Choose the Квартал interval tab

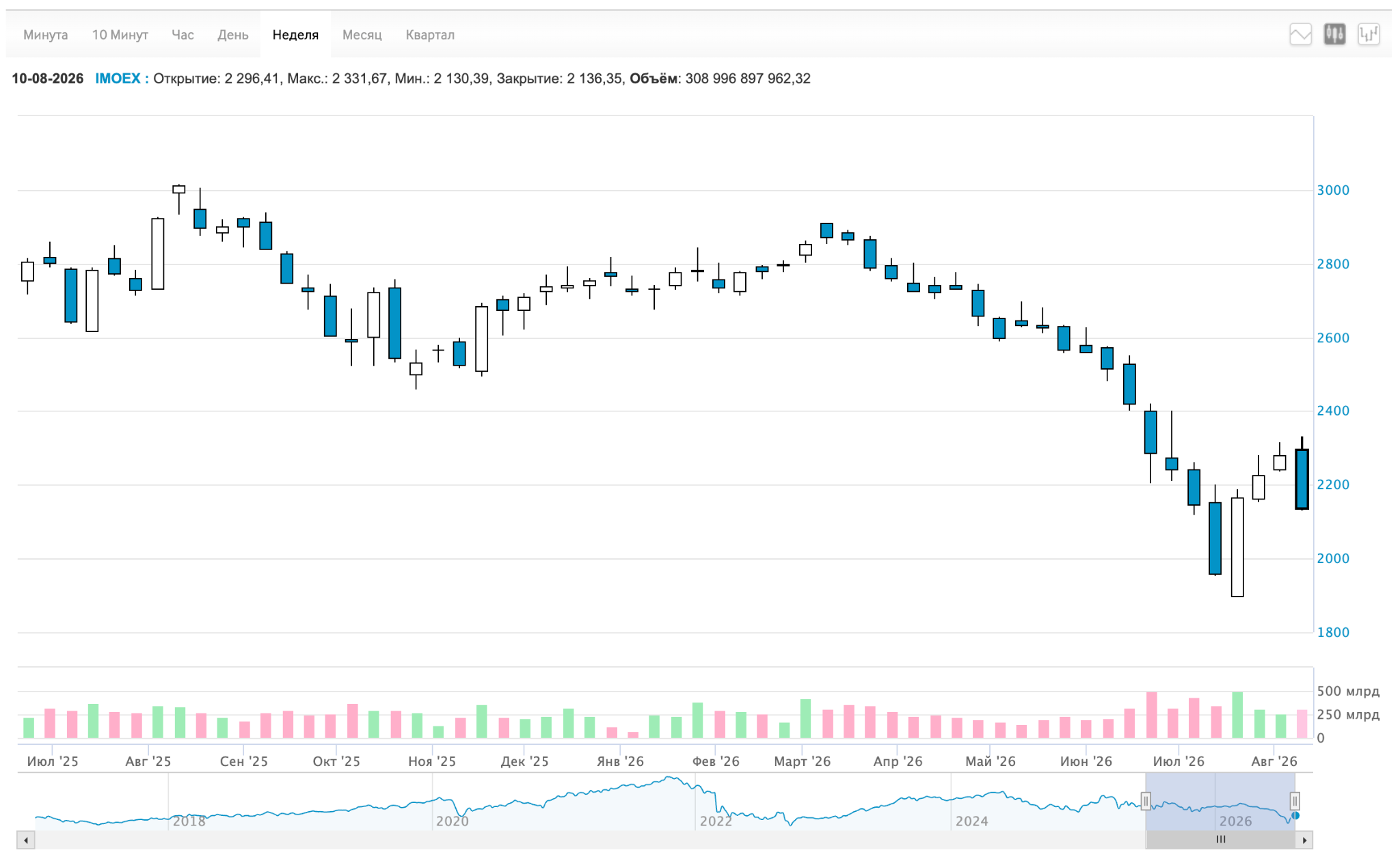click(x=430, y=35)
